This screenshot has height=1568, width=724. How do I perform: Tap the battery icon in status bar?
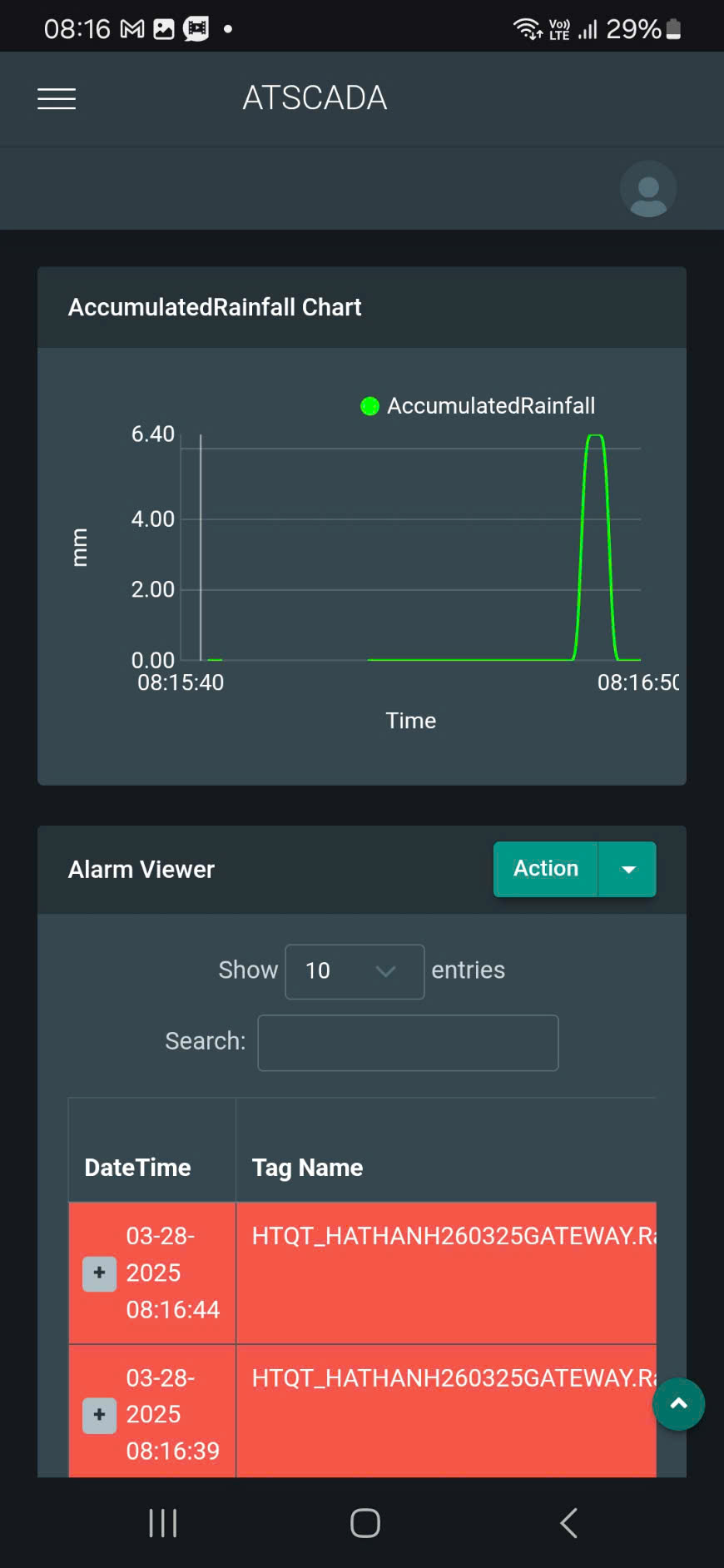(674, 30)
